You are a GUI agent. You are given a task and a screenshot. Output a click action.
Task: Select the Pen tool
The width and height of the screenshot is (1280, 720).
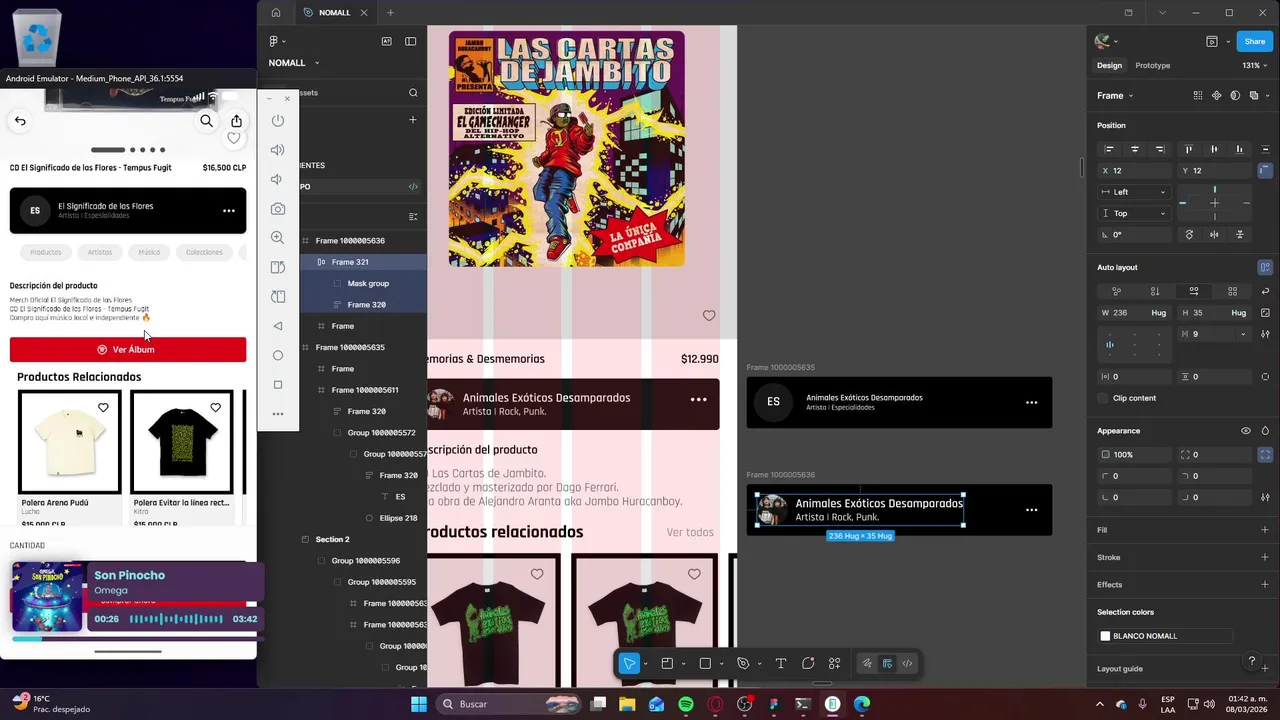(x=743, y=663)
